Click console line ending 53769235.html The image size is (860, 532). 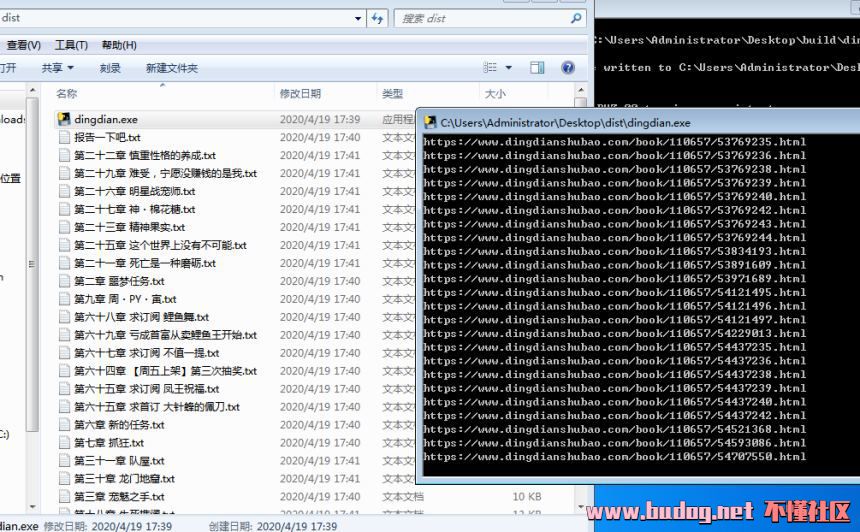tap(614, 142)
